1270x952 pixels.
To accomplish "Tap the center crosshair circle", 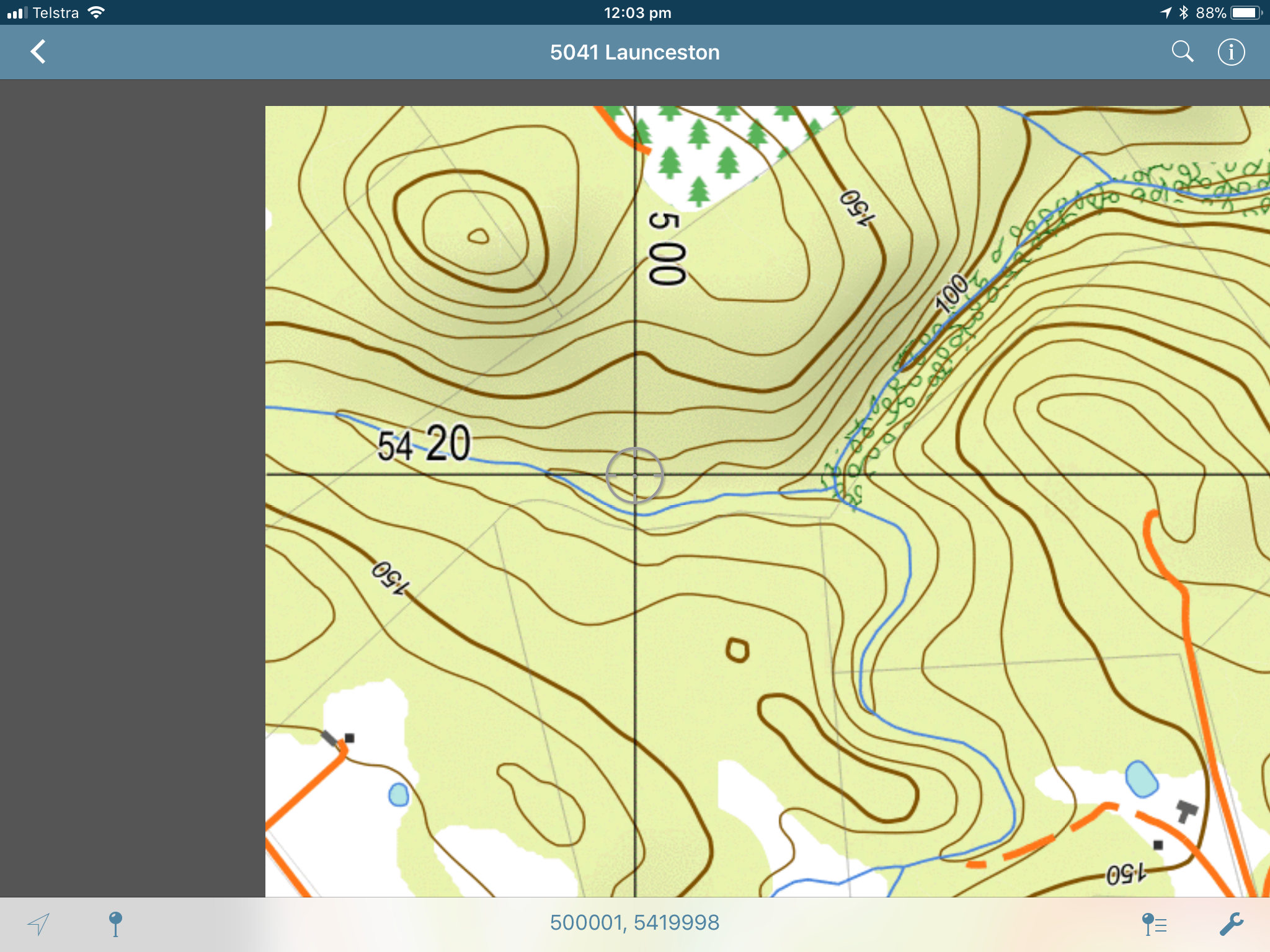I will tap(634, 475).
